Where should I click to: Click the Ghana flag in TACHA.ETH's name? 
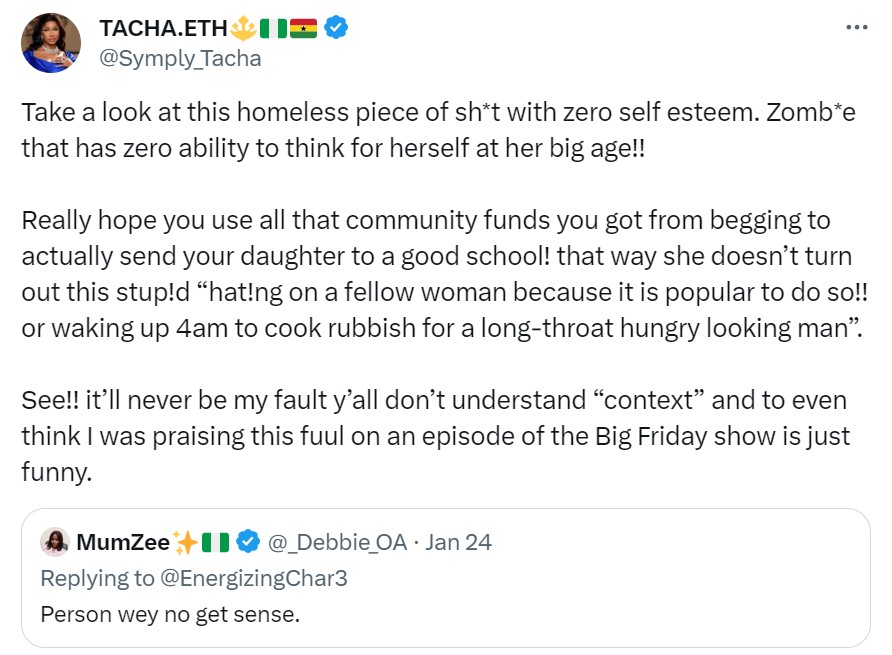point(304,29)
